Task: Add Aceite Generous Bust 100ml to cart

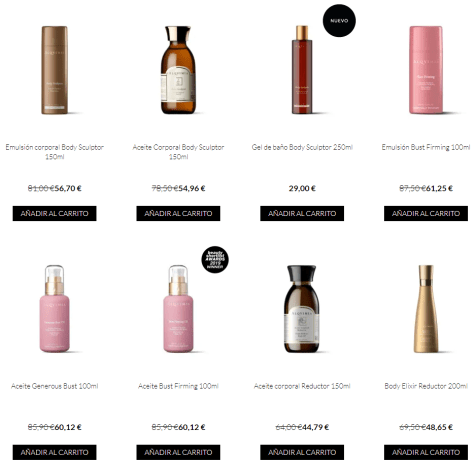Action: coord(55,452)
